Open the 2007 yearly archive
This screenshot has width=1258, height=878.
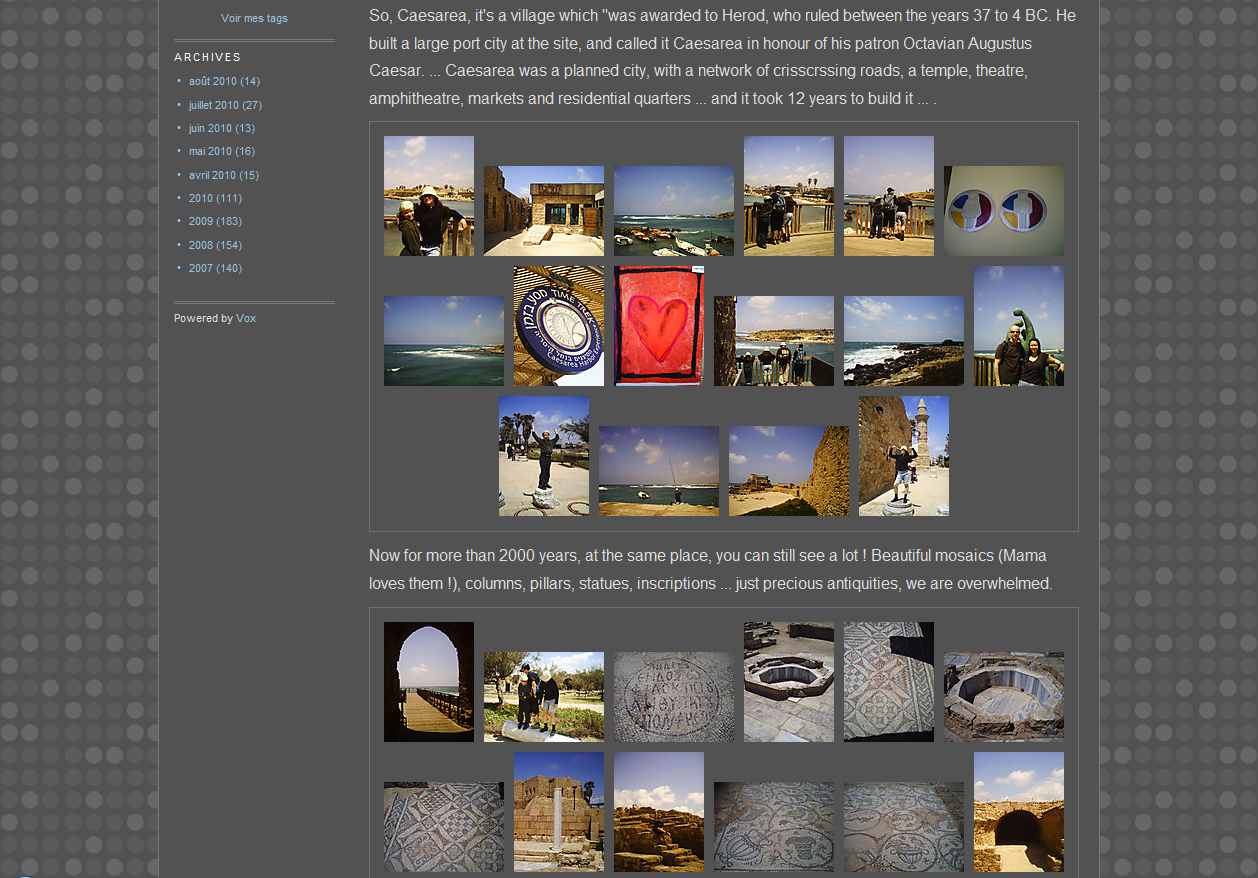click(200, 268)
